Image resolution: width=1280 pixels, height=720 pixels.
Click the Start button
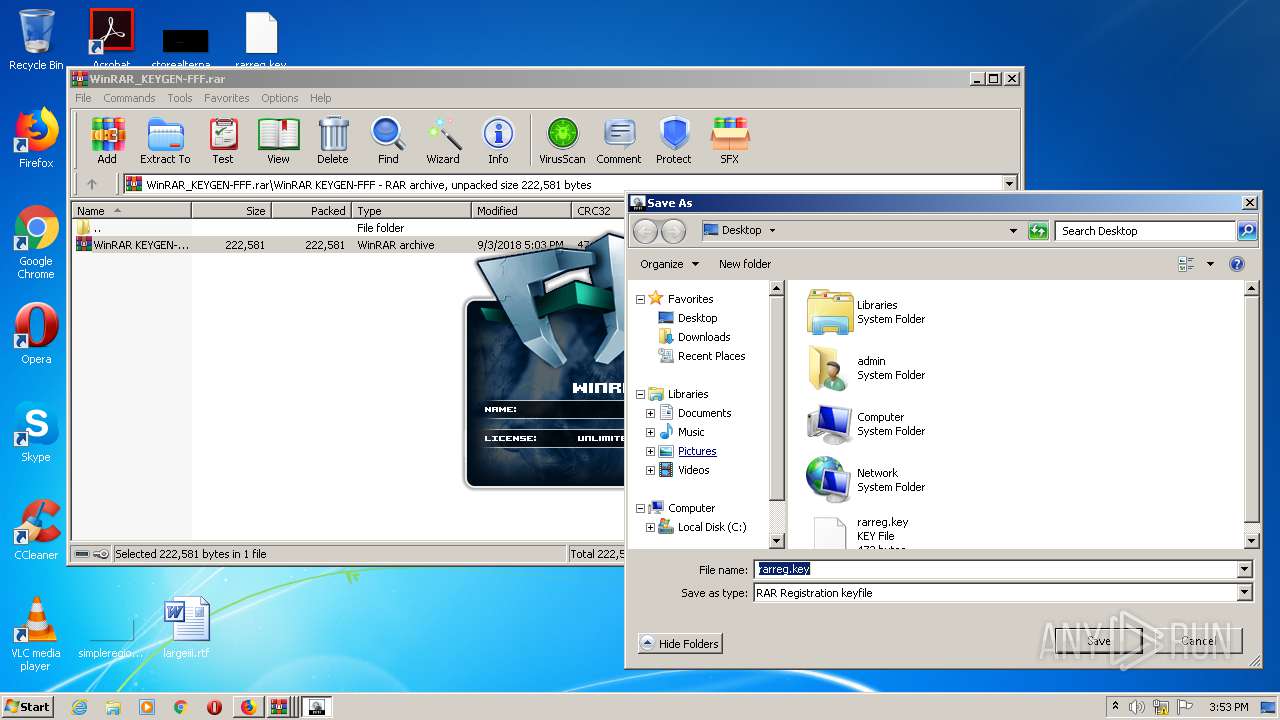pos(28,707)
